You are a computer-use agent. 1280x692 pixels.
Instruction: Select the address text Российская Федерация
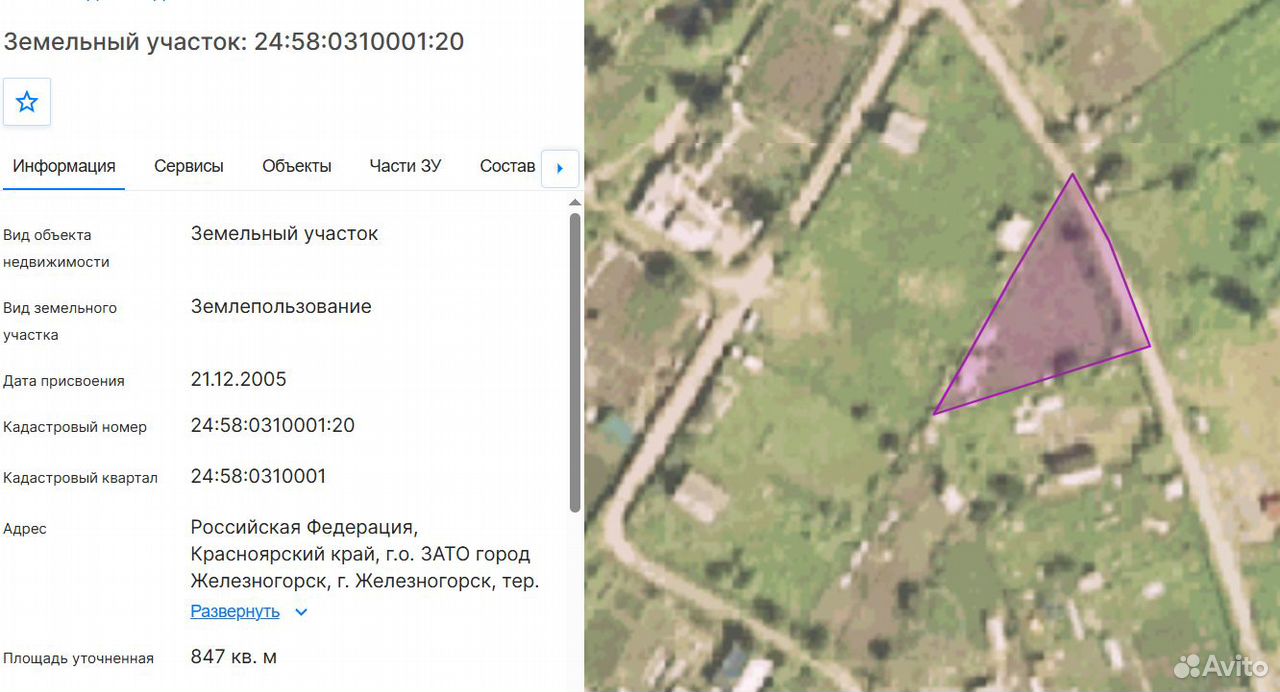coord(305,527)
